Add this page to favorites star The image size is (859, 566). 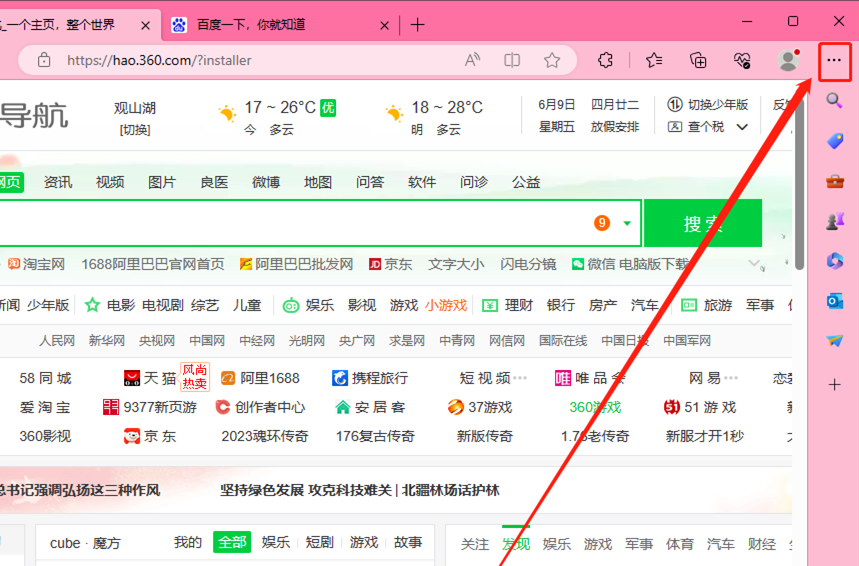pos(552,60)
